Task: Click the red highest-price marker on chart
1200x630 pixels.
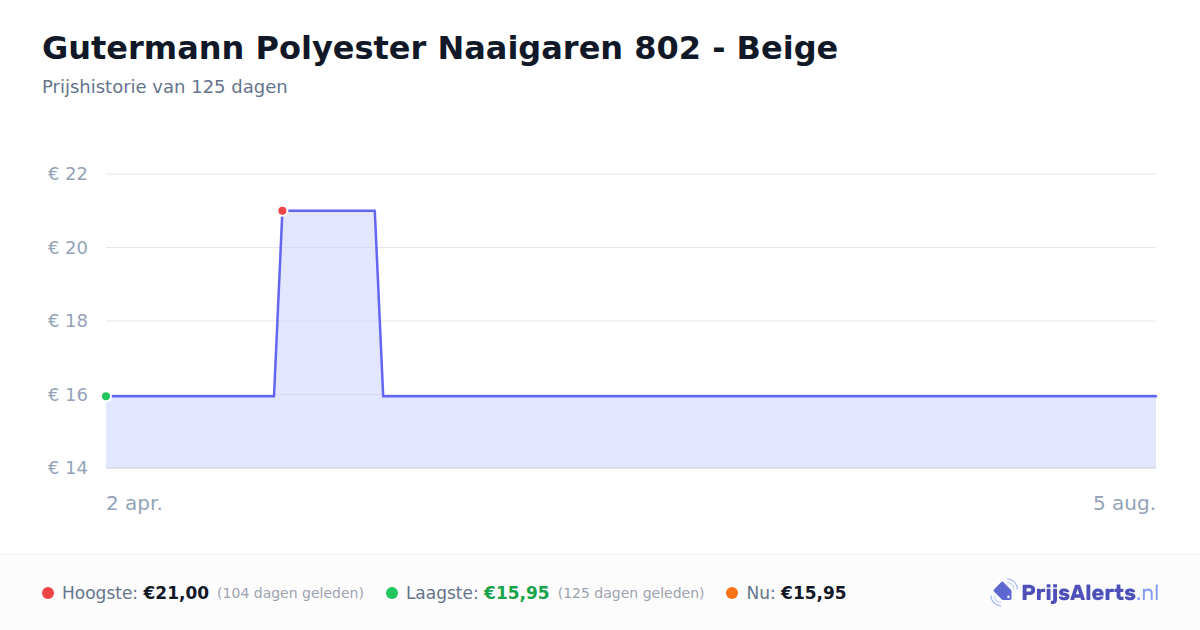Action: (282, 211)
